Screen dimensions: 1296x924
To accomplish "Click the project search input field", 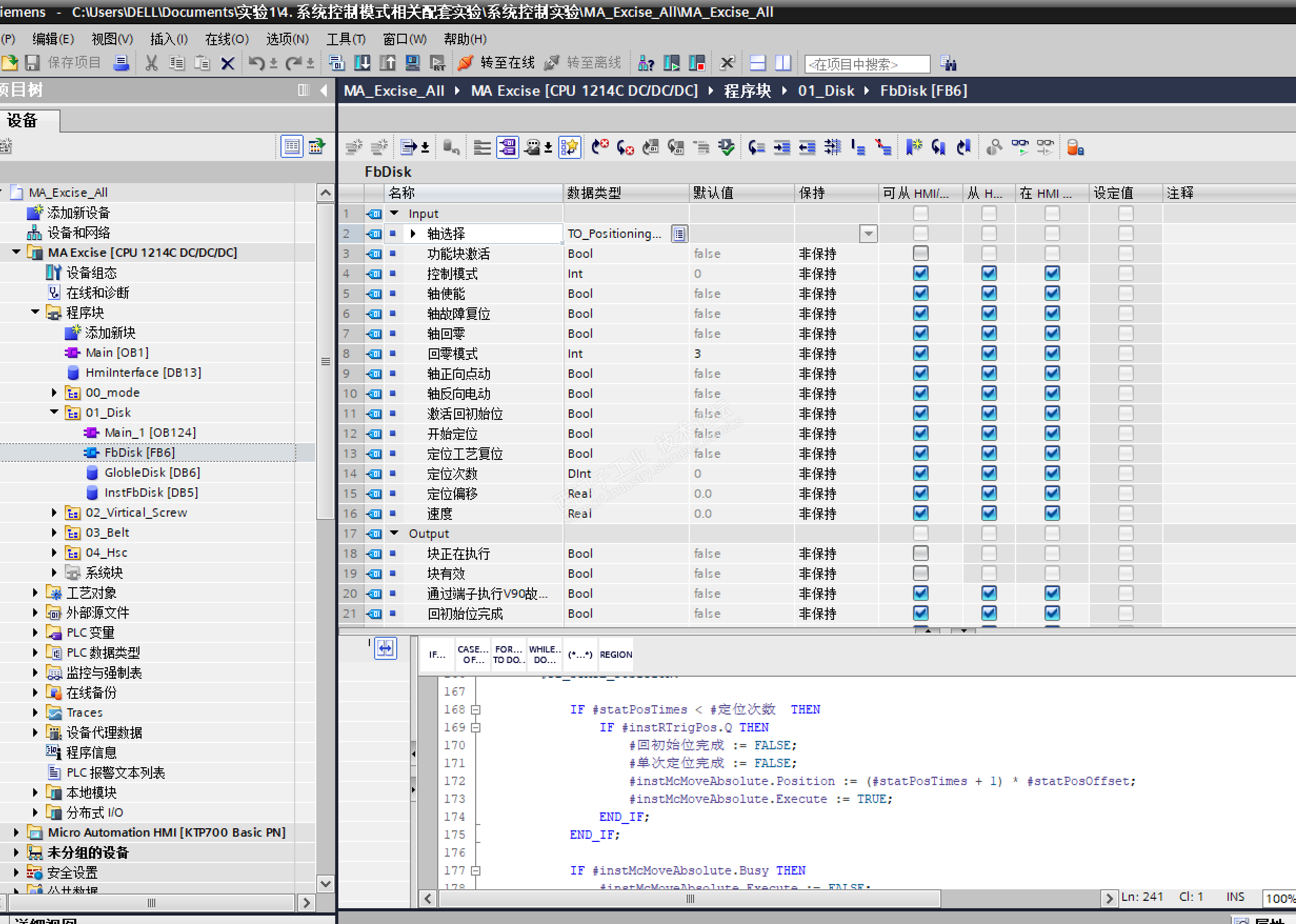I will tap(867, 64).
